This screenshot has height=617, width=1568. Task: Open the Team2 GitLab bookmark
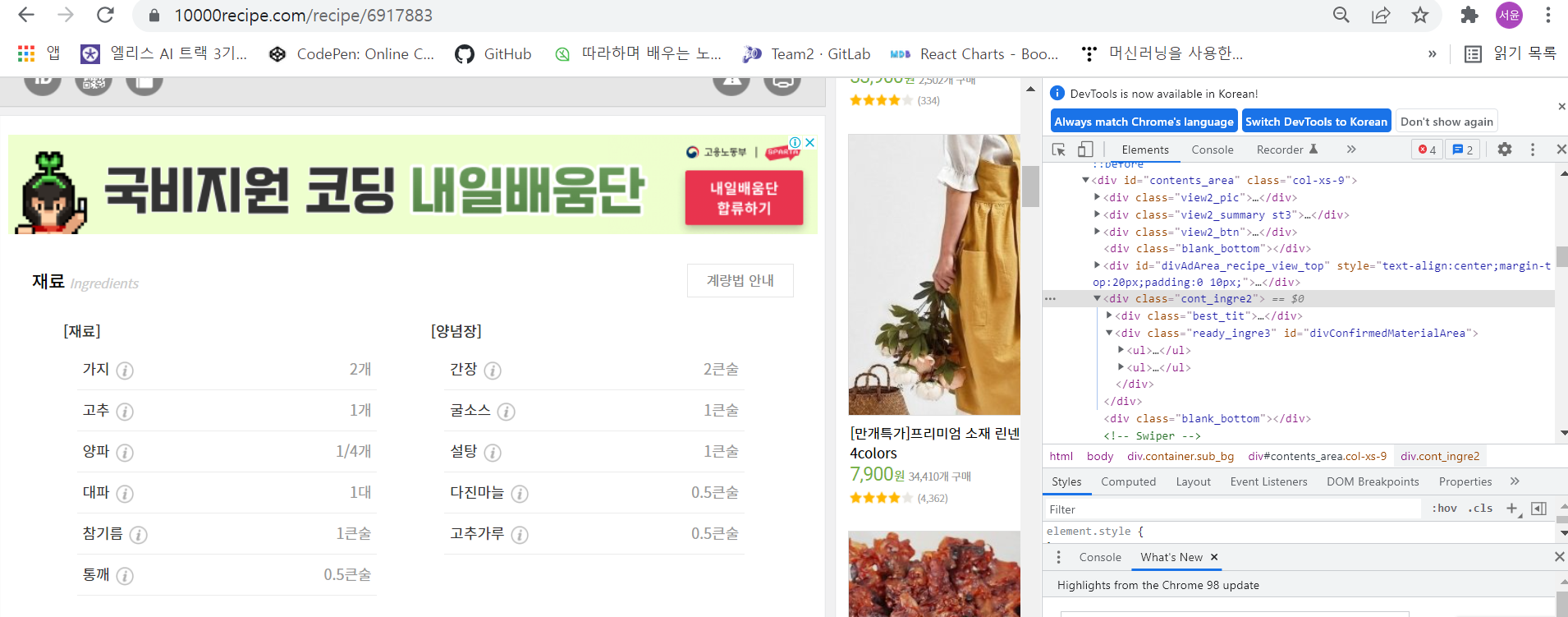[806, 53]
